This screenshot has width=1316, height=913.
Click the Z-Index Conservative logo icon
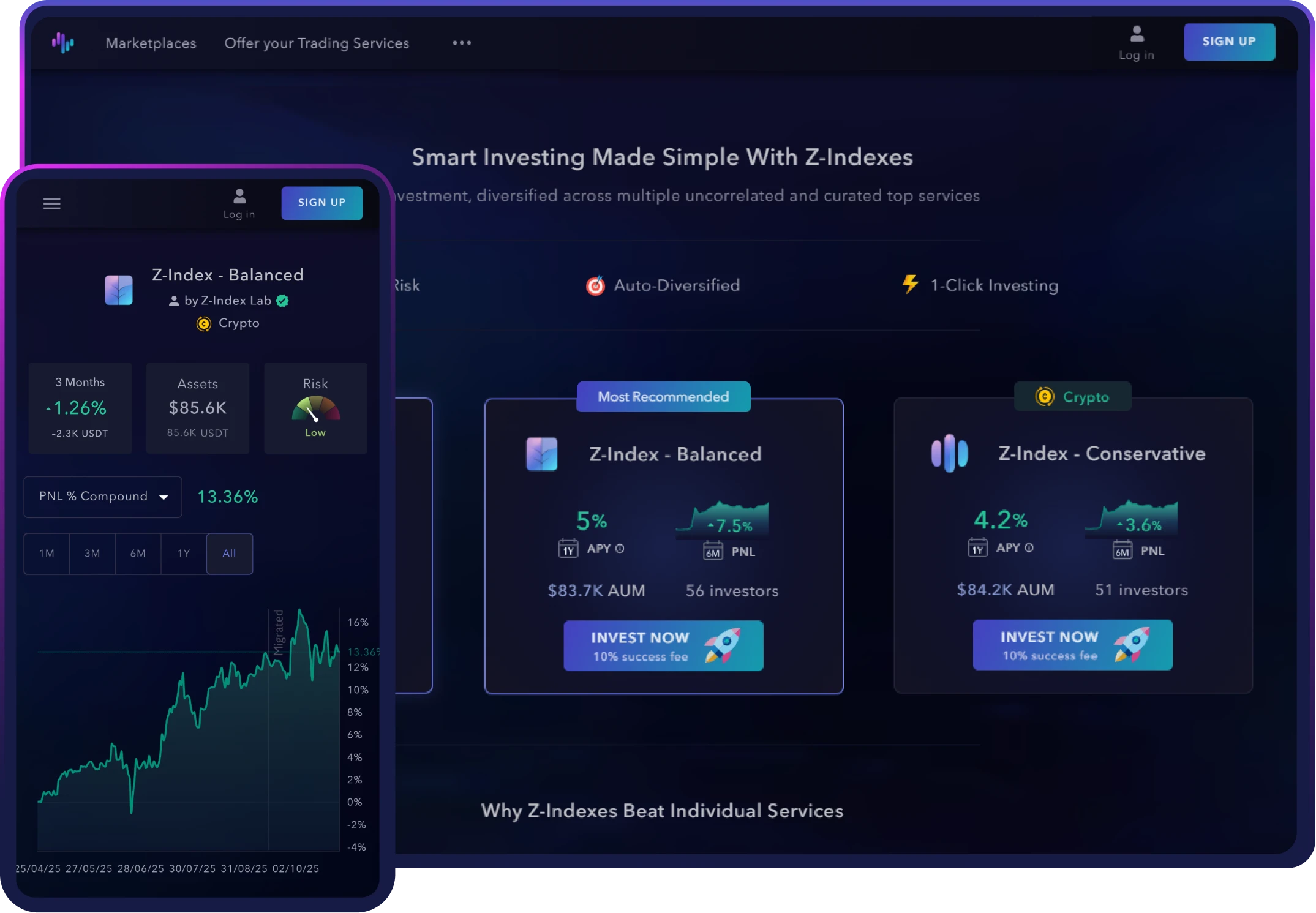pyautogui.click(x=949, y=454)
